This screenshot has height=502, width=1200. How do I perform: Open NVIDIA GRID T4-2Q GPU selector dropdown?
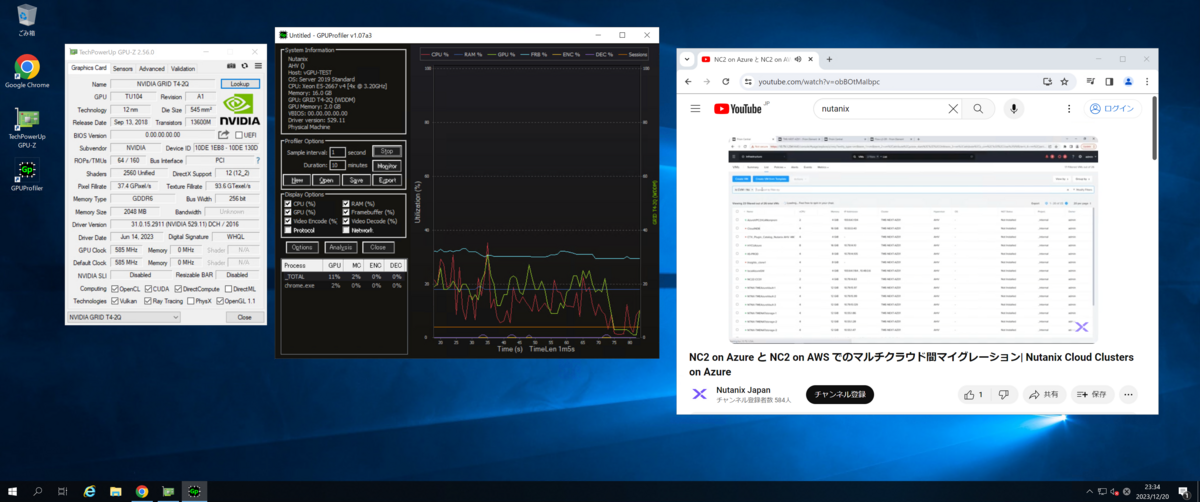click(x=122, y=316)
